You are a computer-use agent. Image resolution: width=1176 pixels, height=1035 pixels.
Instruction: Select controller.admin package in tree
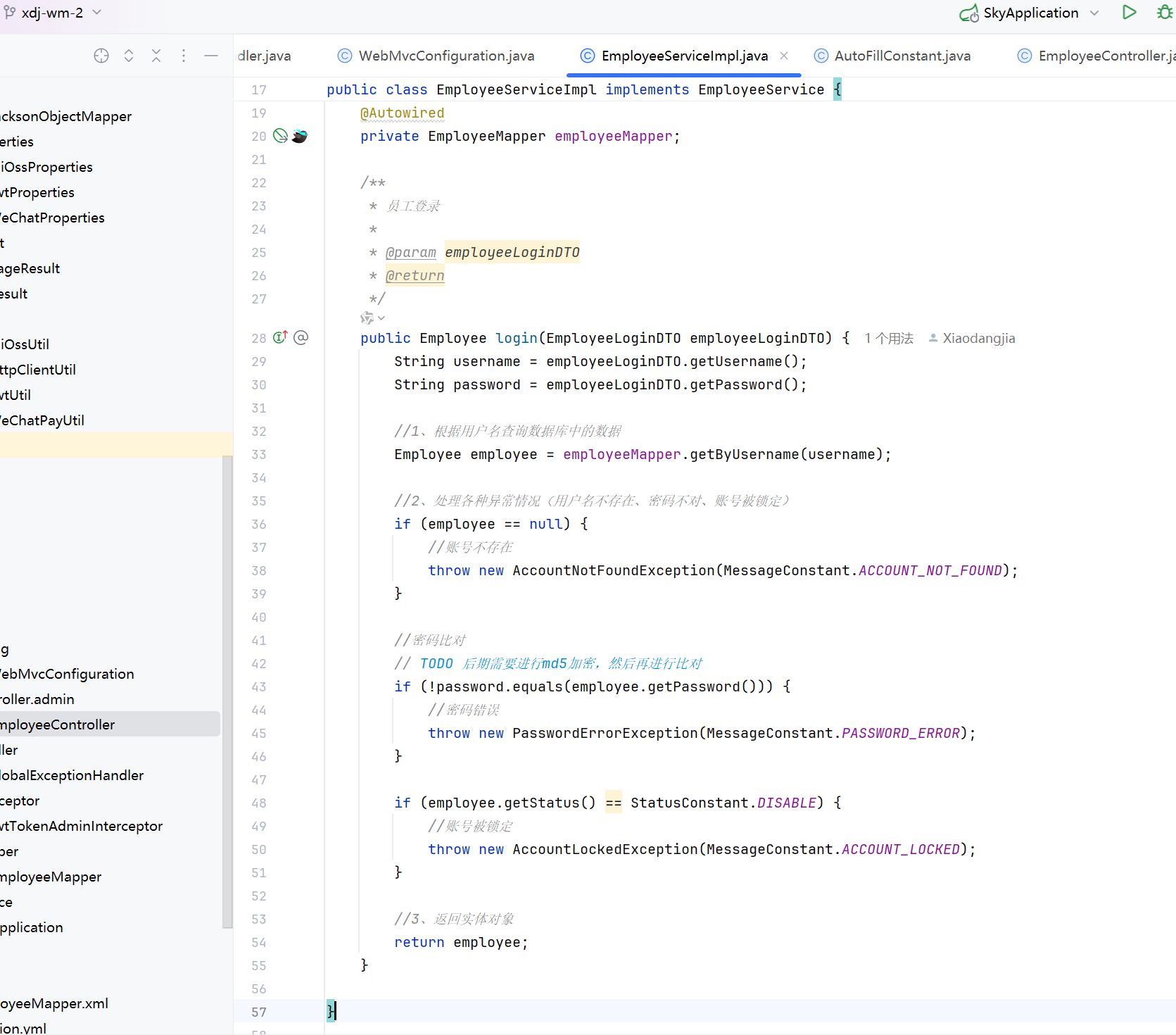37,699
